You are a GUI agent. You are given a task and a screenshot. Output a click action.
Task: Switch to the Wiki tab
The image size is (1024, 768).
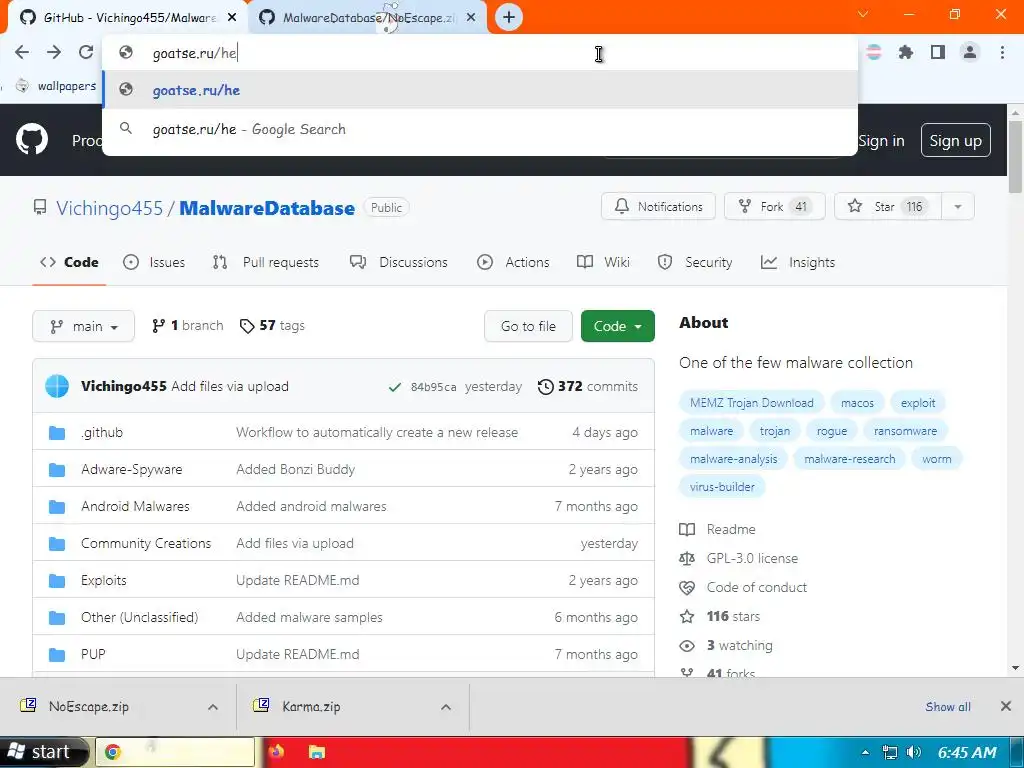(x=603, y=263)
